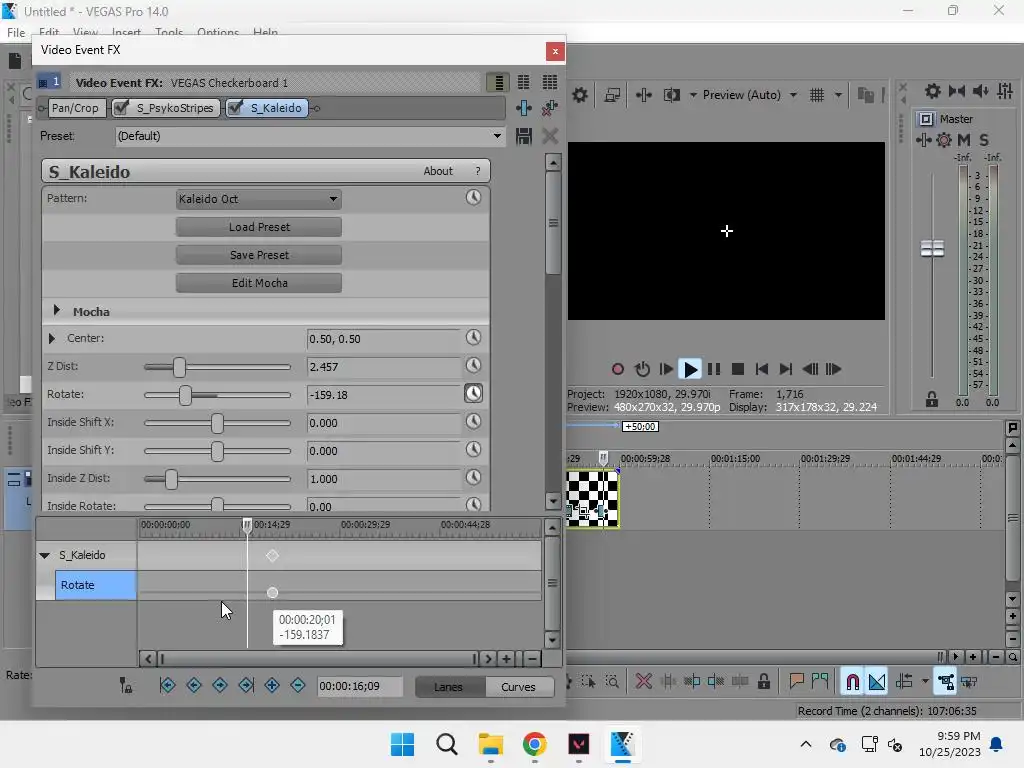Remove the selected plug-in from chain

click(x=550, y=108)
